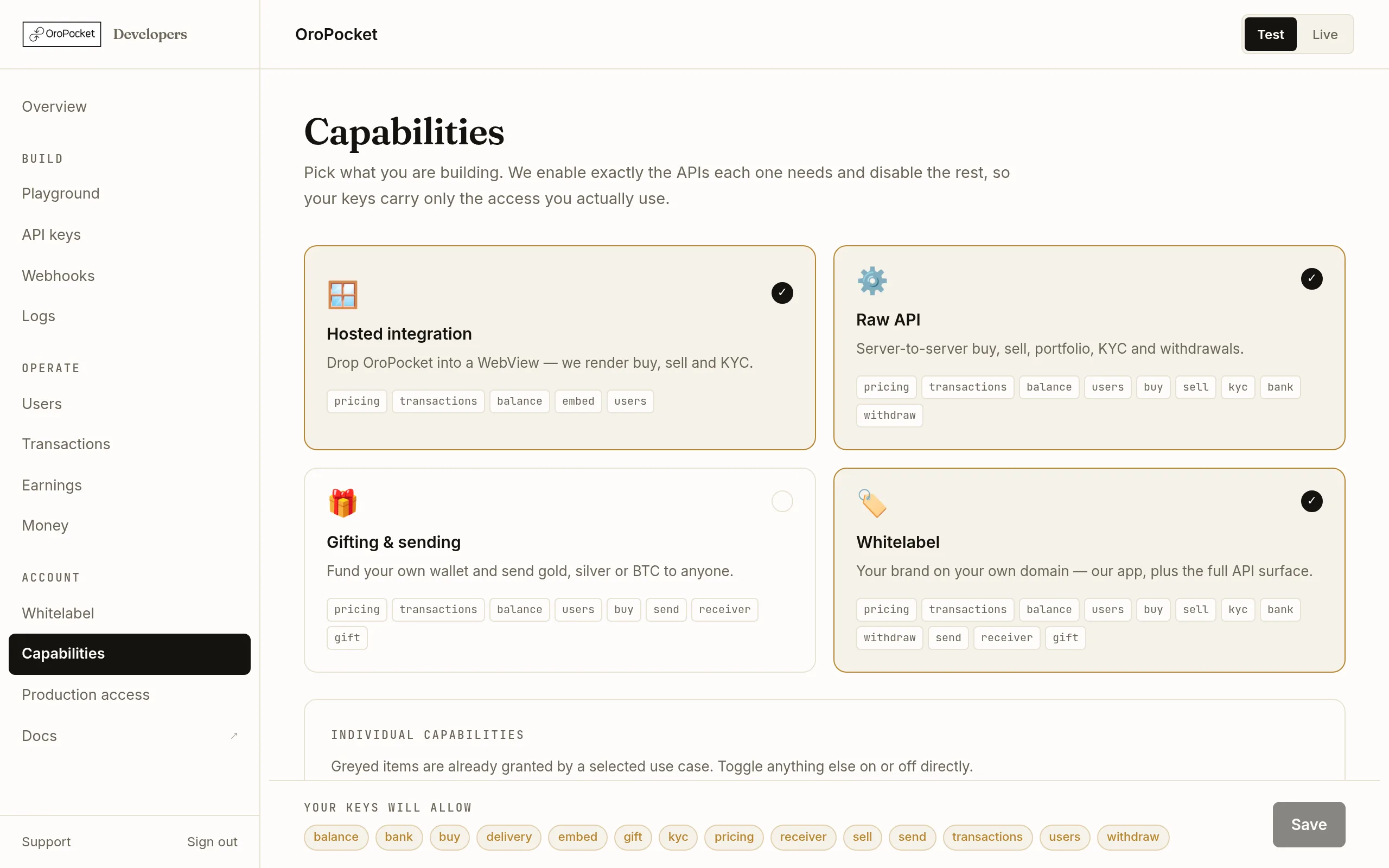Click the Support link
This screenshot has width=1389, height=868.
tap(47, 841)
